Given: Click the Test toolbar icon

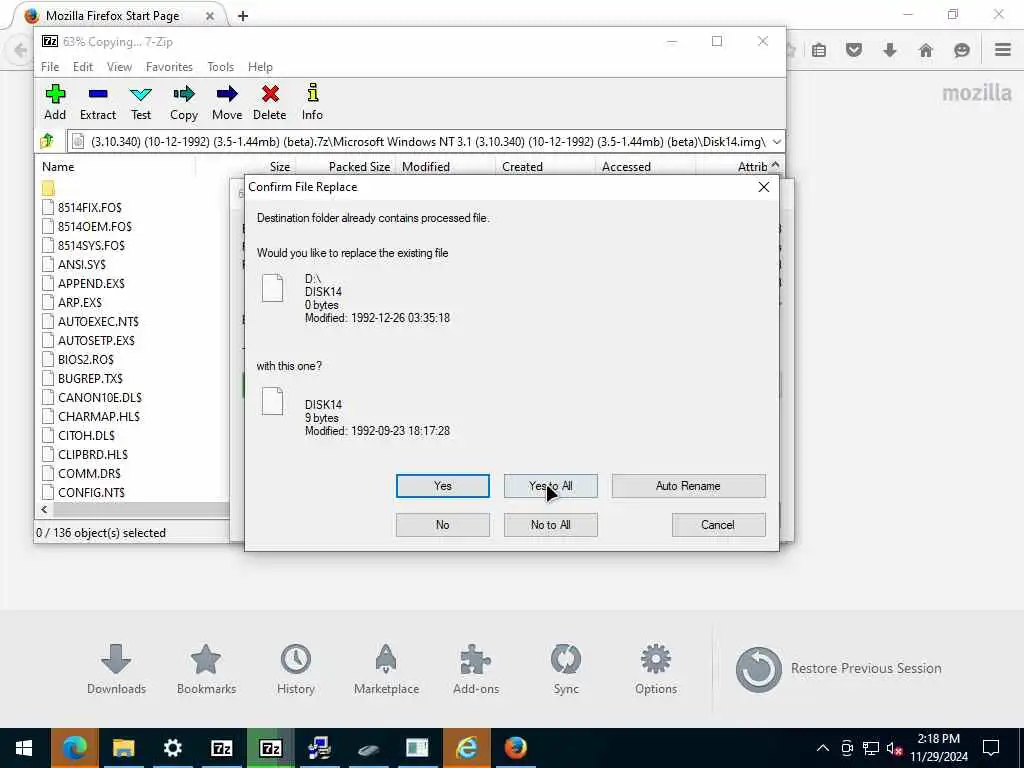Looking at the screenshot, I should coord(140,103).
